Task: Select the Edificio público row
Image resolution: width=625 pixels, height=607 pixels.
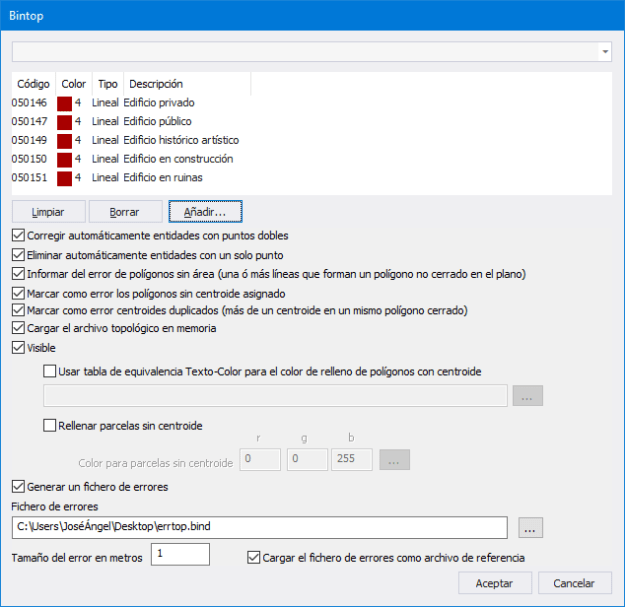Action: 157,121
